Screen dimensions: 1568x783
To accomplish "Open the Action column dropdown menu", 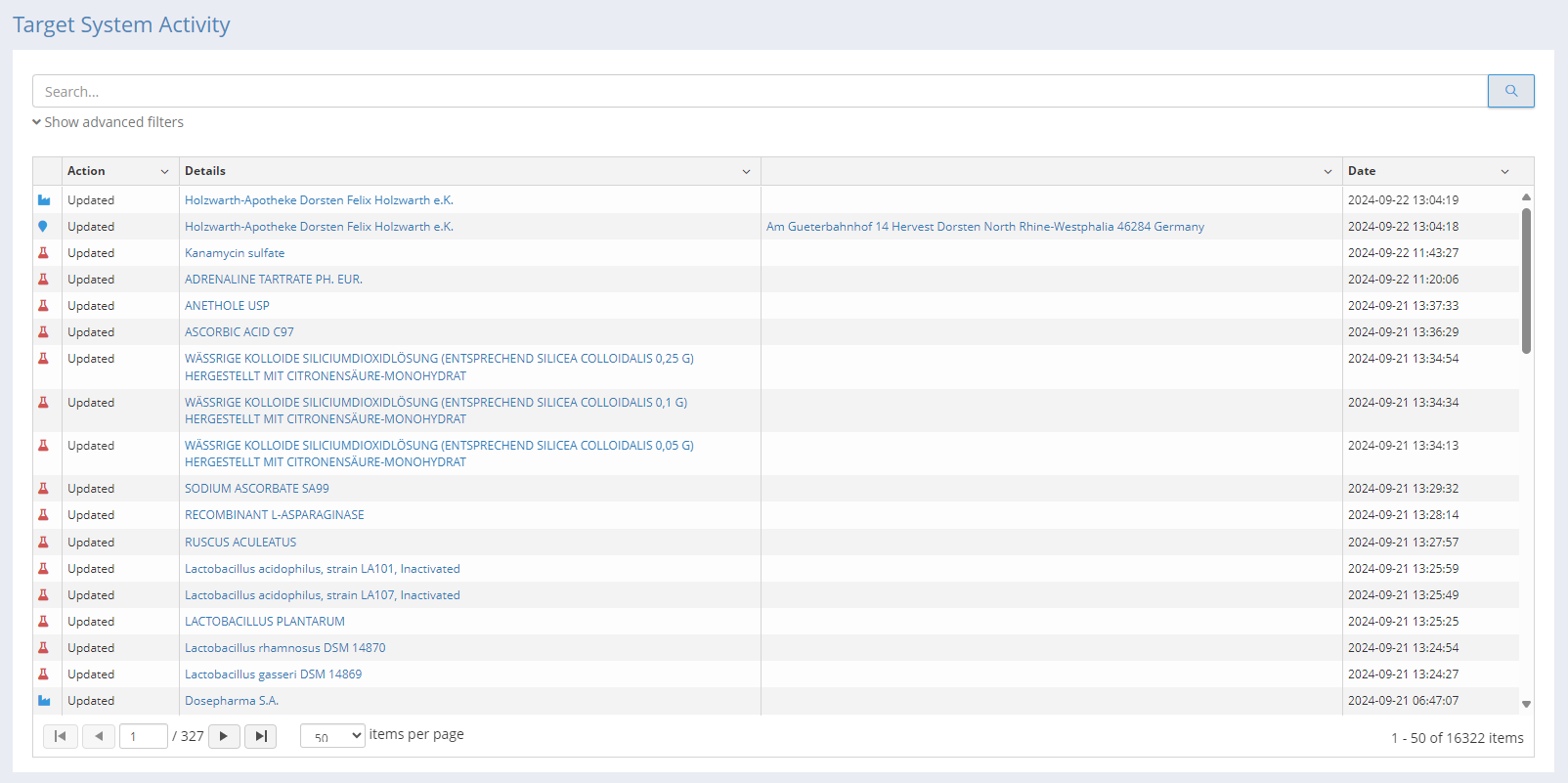I will [x=164, y=172].
